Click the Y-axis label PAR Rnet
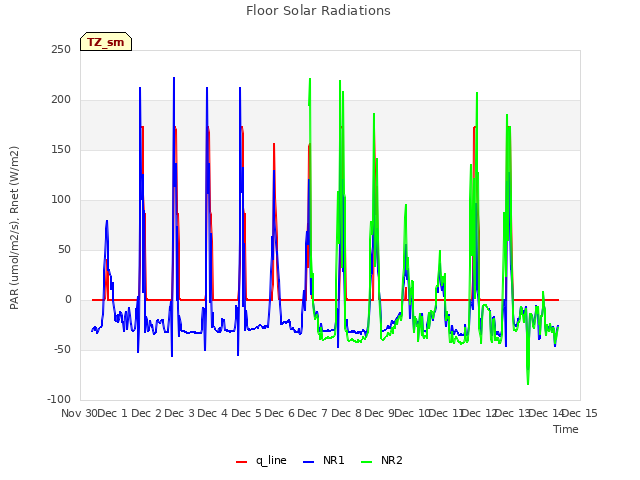The width and height of the screenshot is (640, 480). point(14,228)
